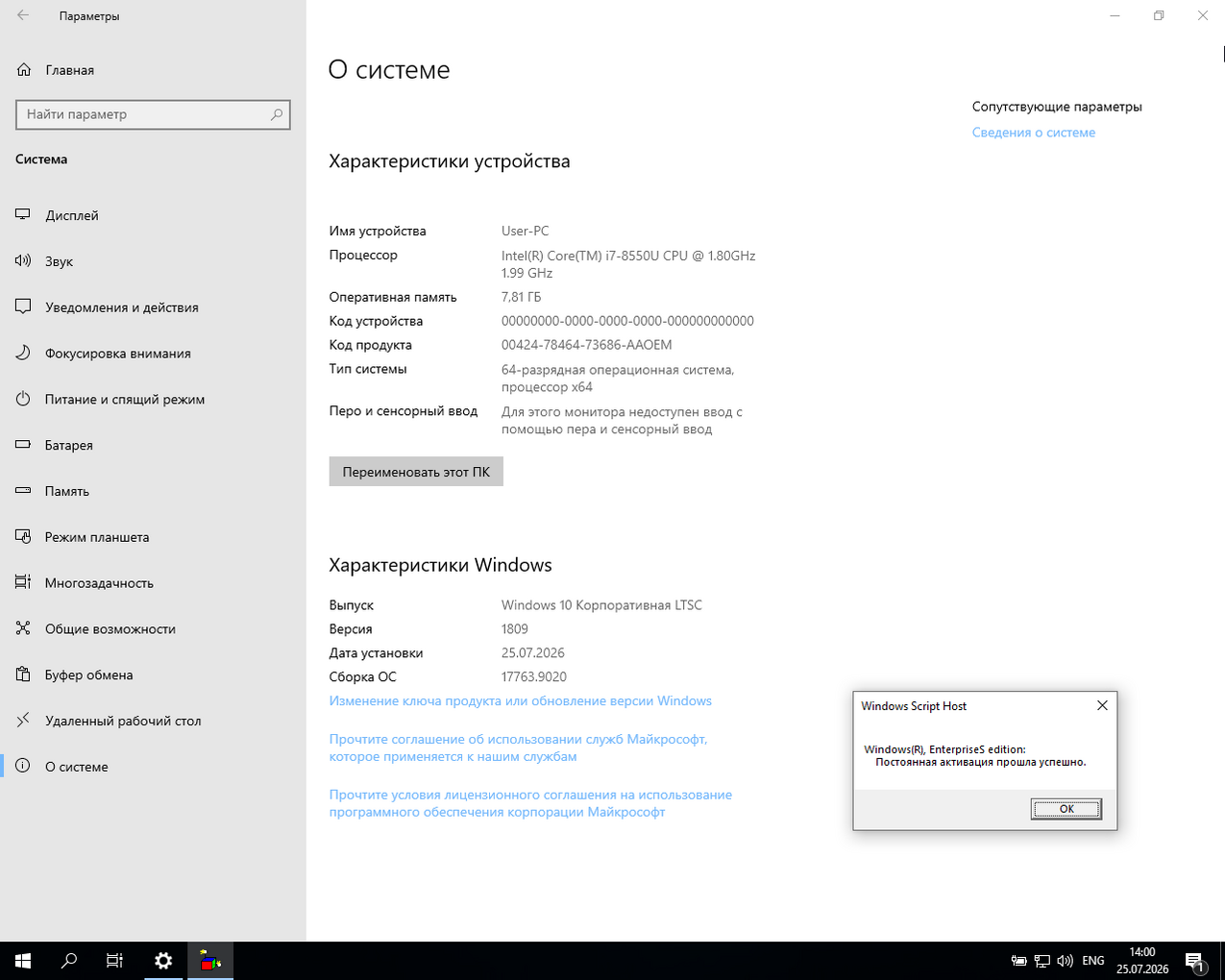This screenshot has height=980, width=1225.
Task: Click the Буфер обмена clipboard icon
Action: pyautogui.click(x=23, y=675)
